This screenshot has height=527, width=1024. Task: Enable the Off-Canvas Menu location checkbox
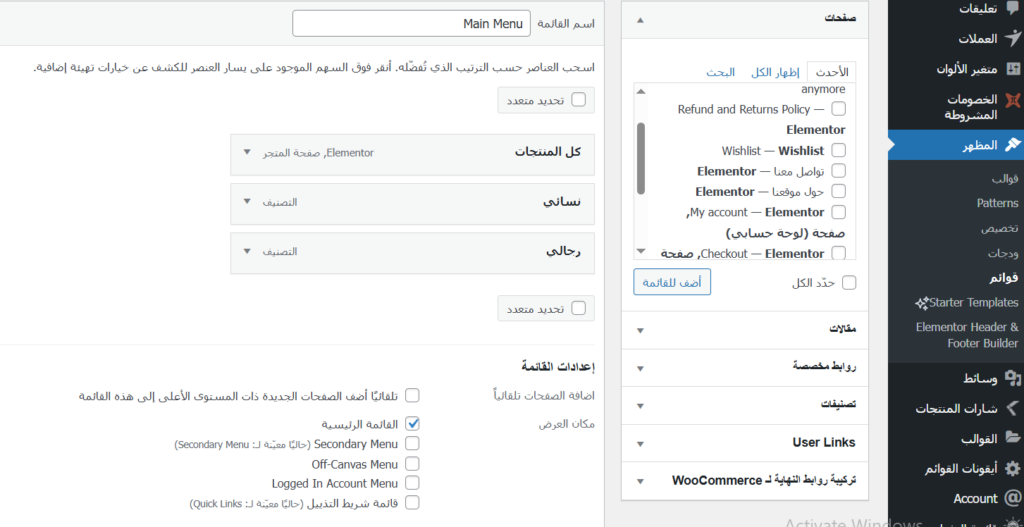click(412, 464)
